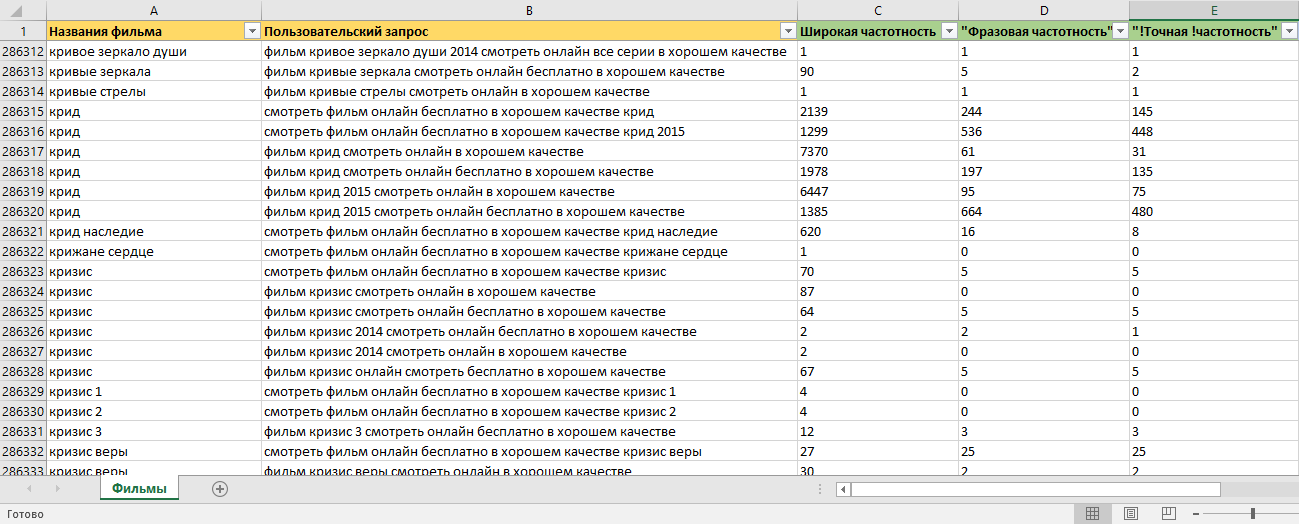Viewport: 1299px width, 524px height.
Task: Select column D header
Action: (x=1043, y=10)
